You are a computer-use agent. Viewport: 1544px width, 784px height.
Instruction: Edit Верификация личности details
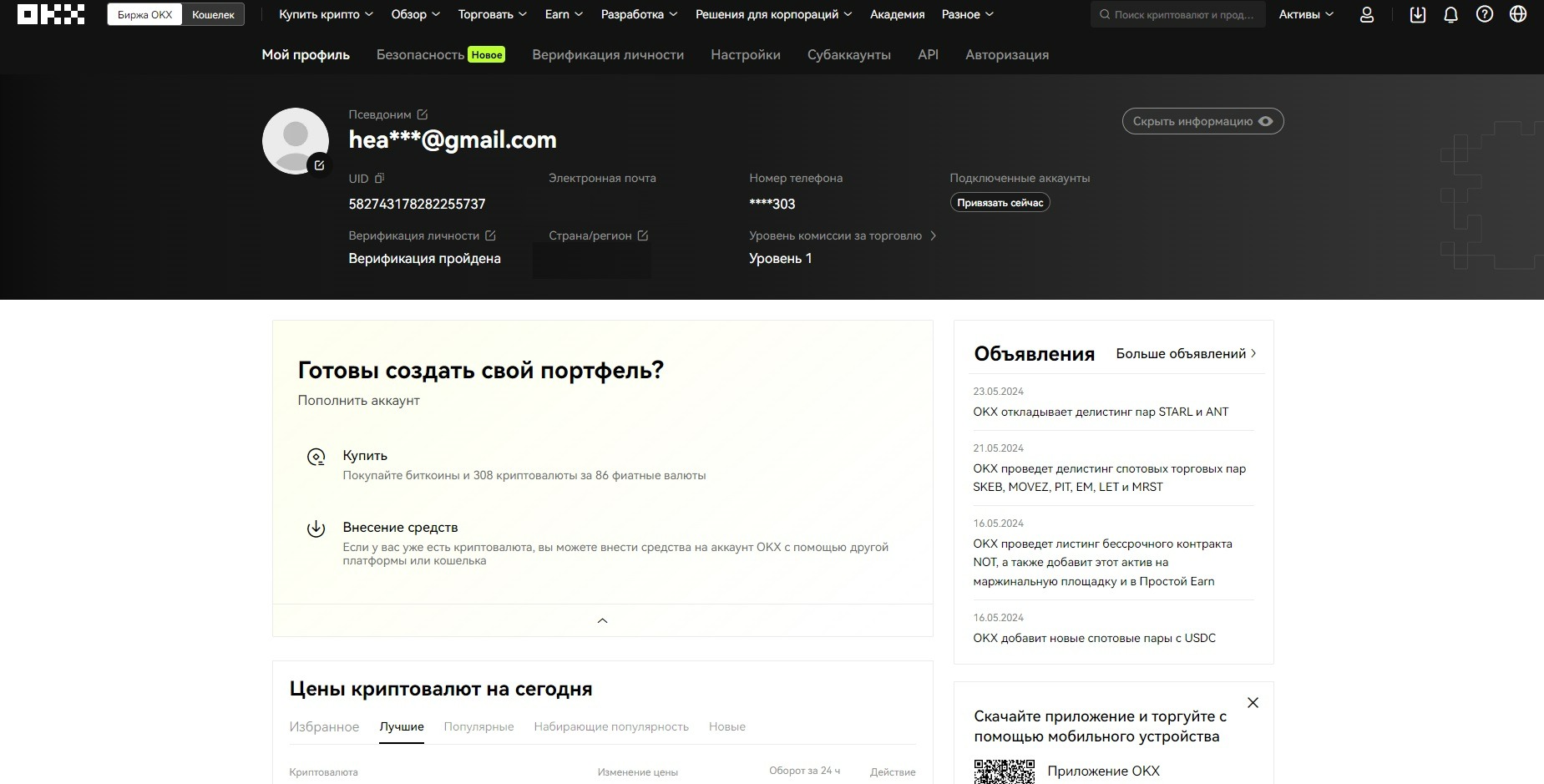pos(490,235)
